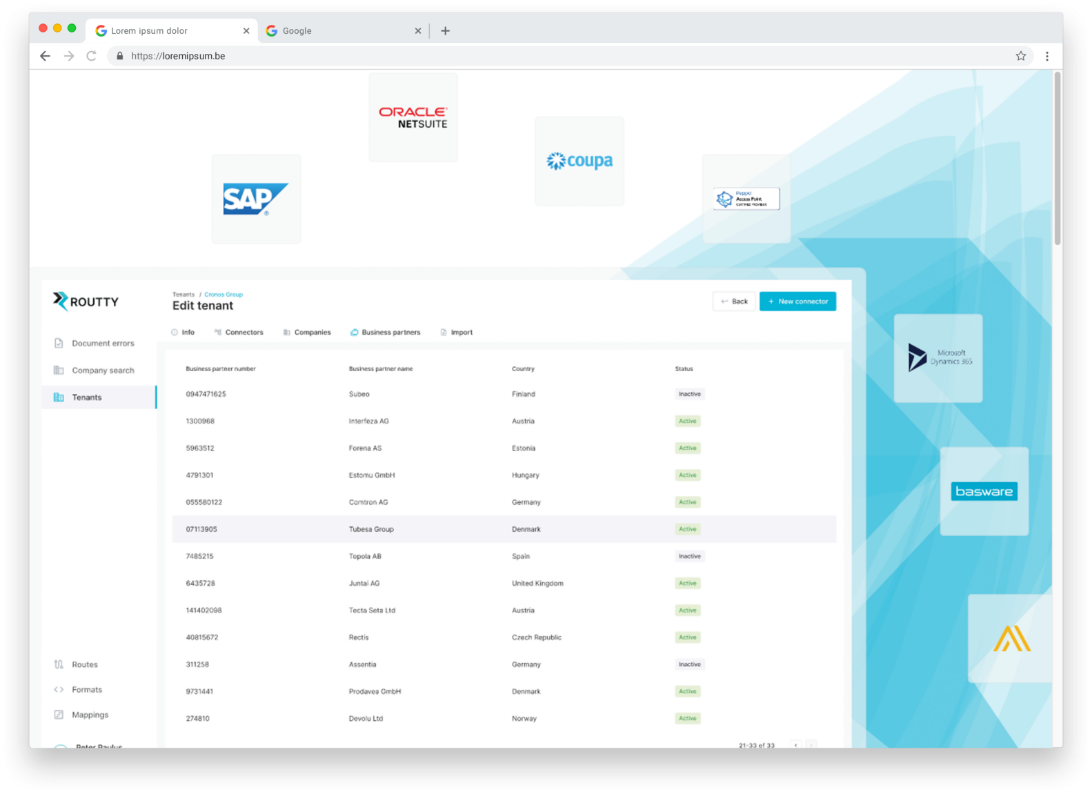Viewport: 1092px width, 794px height.
Task: Click the Czech Republic country cell
Action: 537,637
